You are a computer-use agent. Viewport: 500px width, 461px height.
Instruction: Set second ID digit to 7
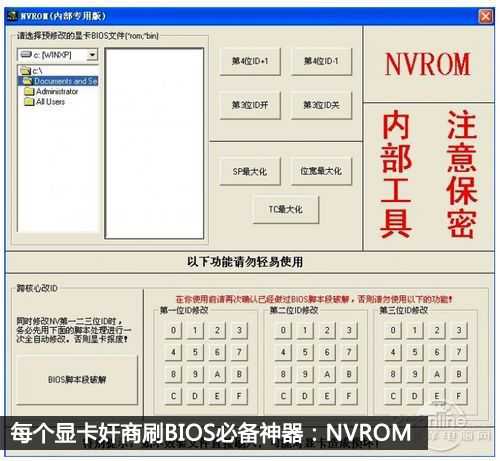pyautogui.click(x=349, y=352)
